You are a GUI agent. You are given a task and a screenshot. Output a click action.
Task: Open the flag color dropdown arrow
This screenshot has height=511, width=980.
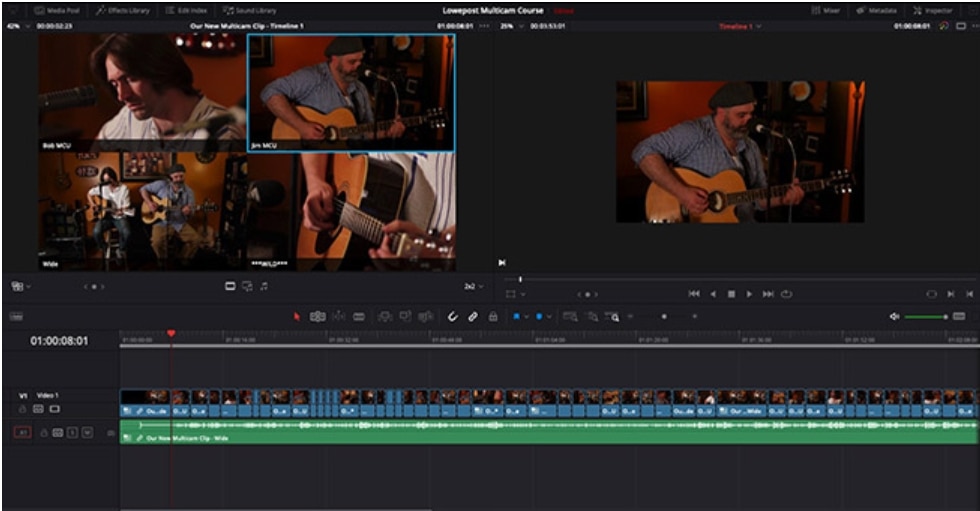526,317
